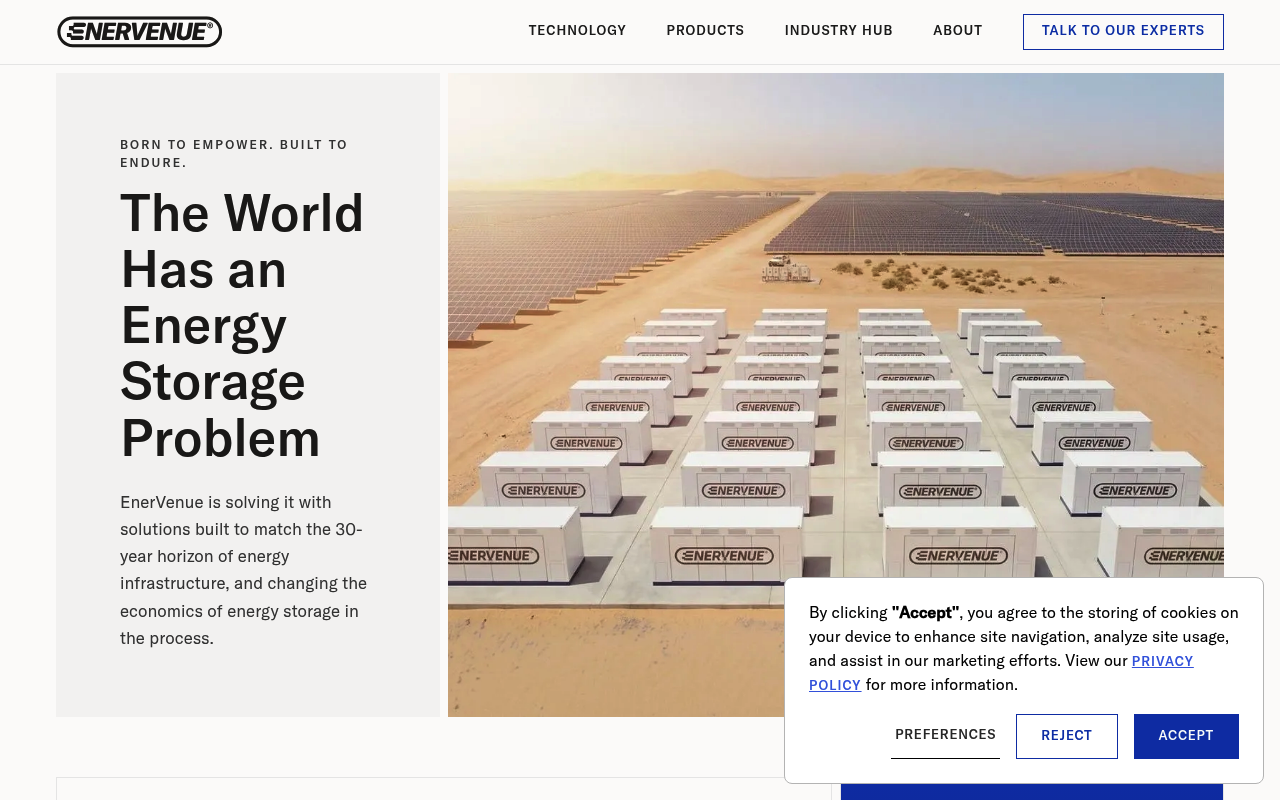The height and width of the screenshot is (800, 1280).
Task: Reject cookies in the consent banner
Action: [x=1066, y=736]
